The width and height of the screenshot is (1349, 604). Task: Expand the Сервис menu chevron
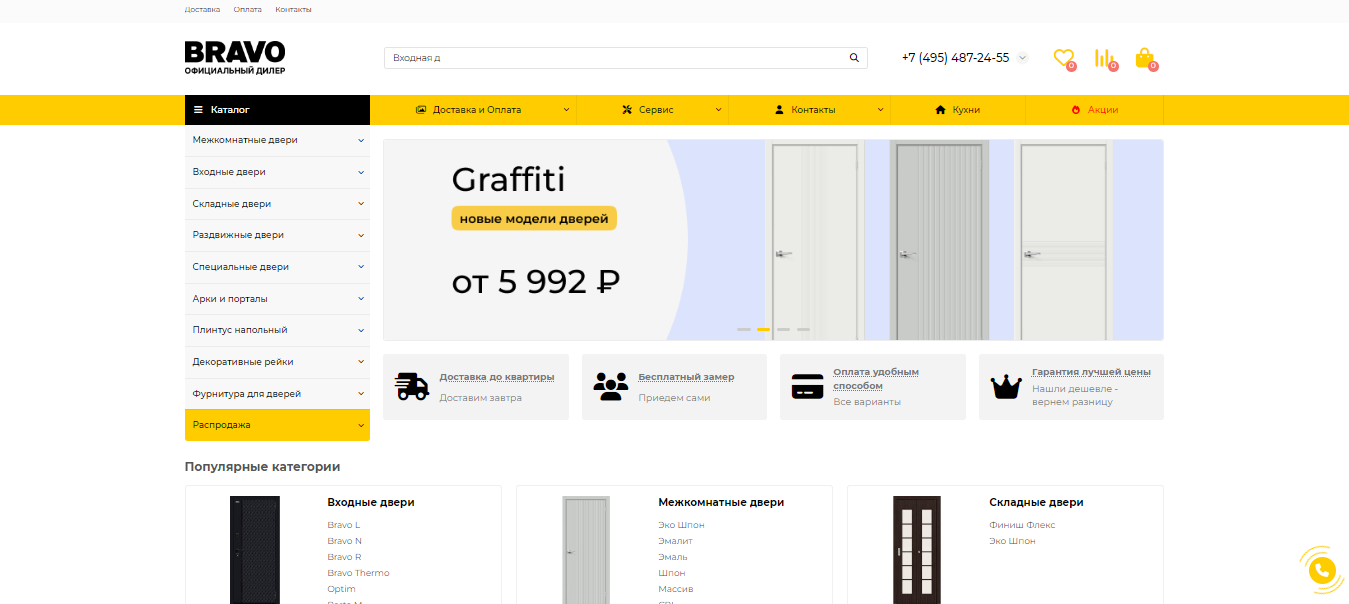point(718,110)
